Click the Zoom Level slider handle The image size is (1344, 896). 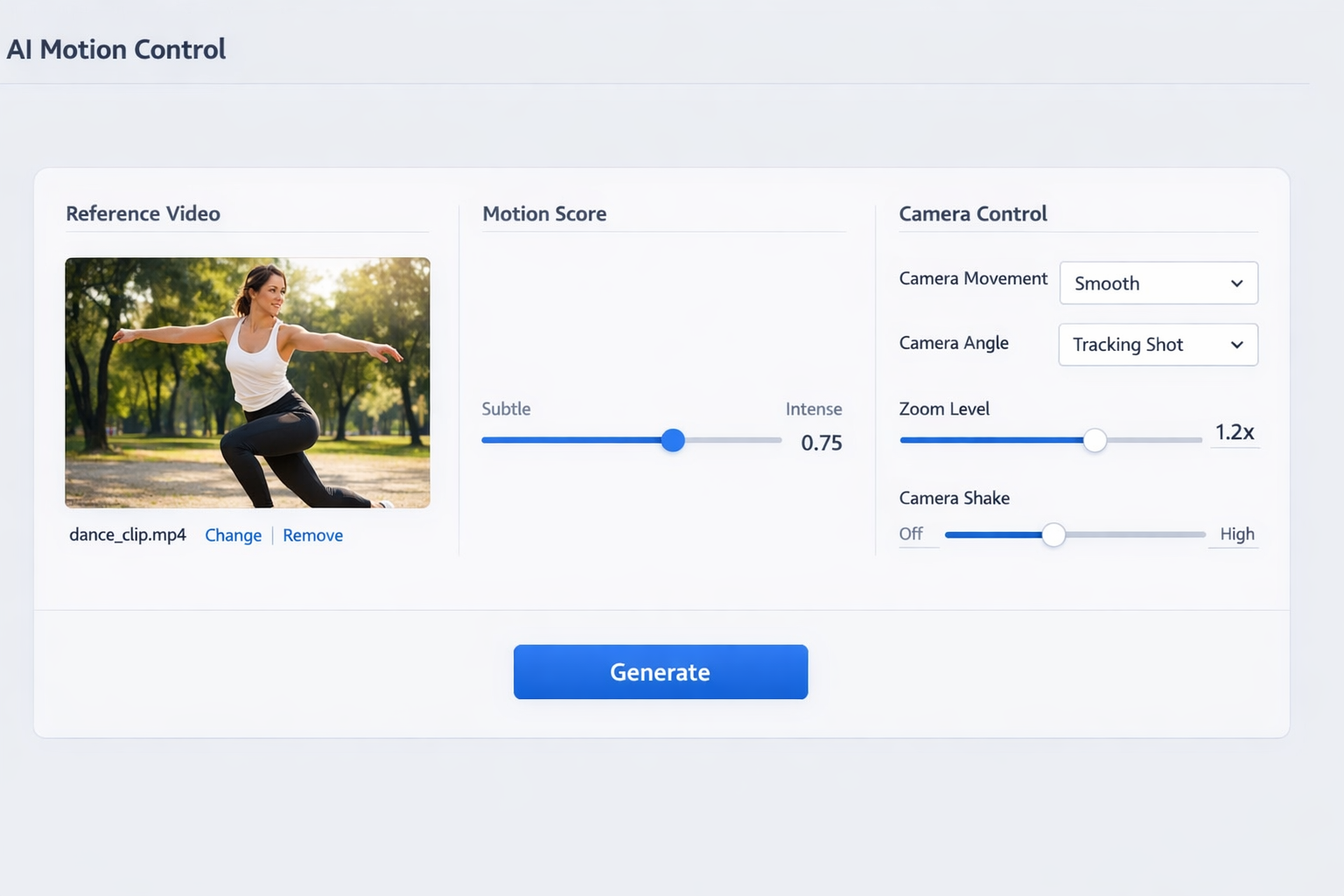[1095, 440]
